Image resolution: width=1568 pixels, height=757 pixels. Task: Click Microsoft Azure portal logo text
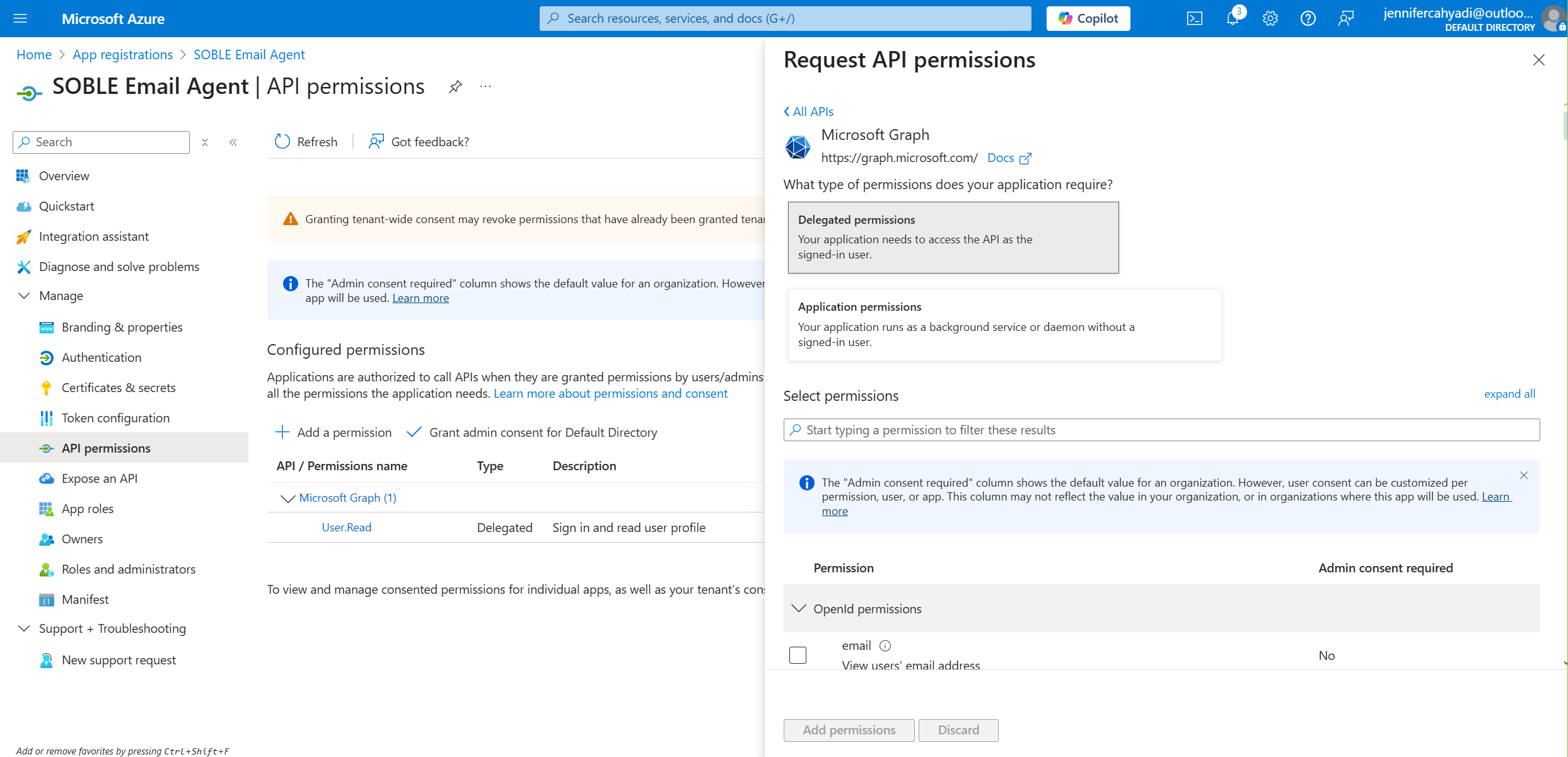113,19
